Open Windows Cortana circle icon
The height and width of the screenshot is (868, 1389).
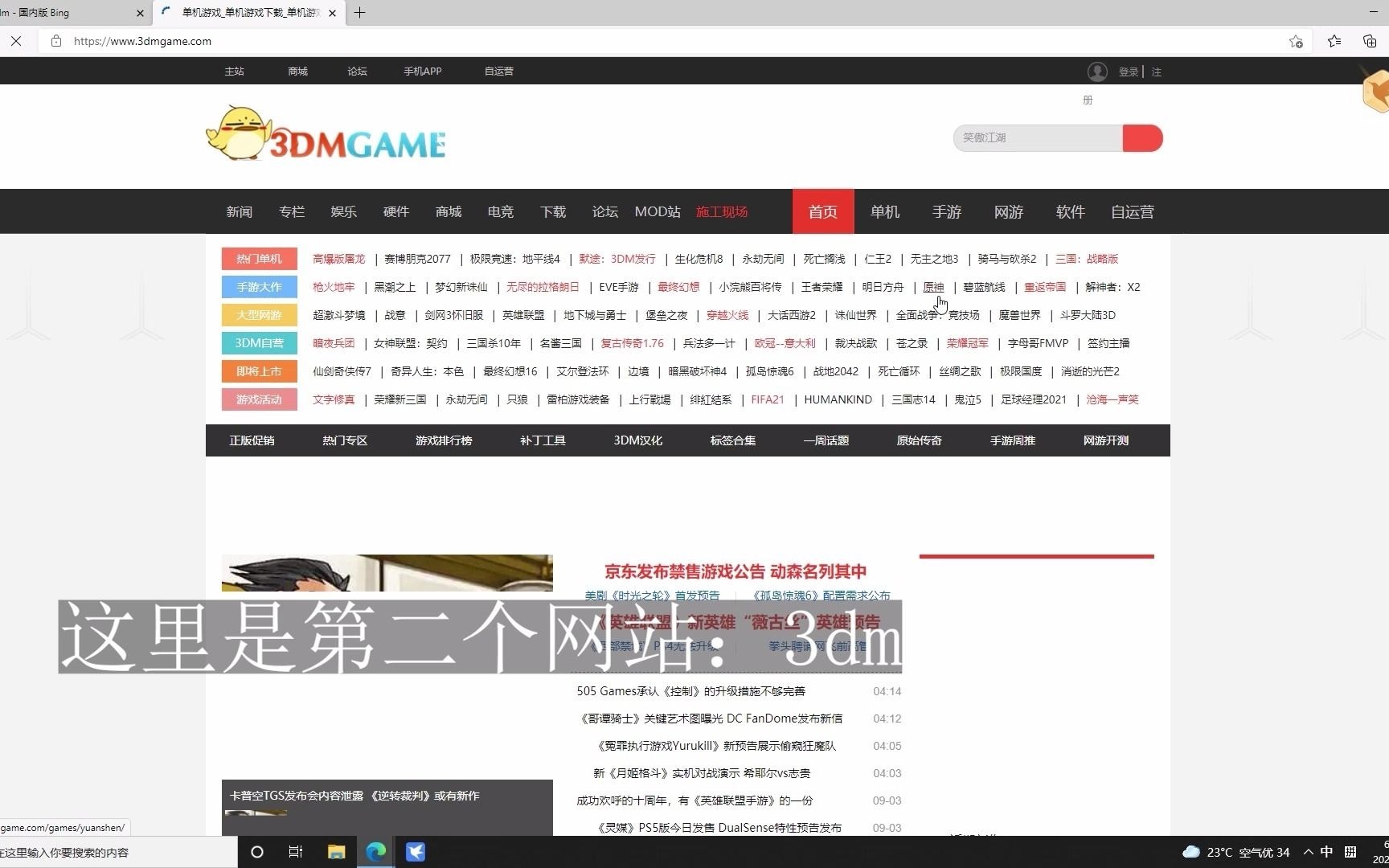click(x=257, y=852)
